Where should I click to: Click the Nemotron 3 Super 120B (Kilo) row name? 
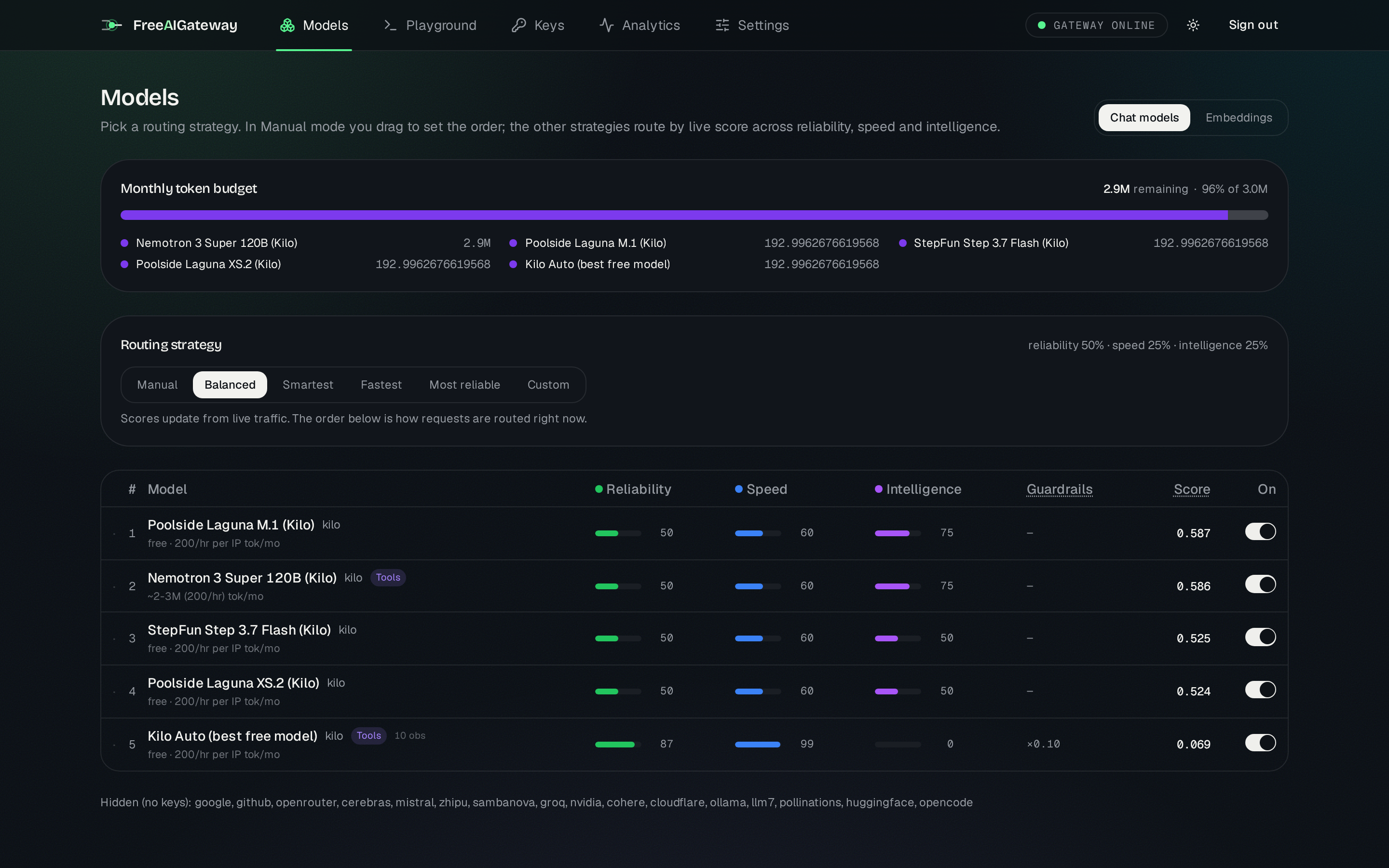pos(242,578)
